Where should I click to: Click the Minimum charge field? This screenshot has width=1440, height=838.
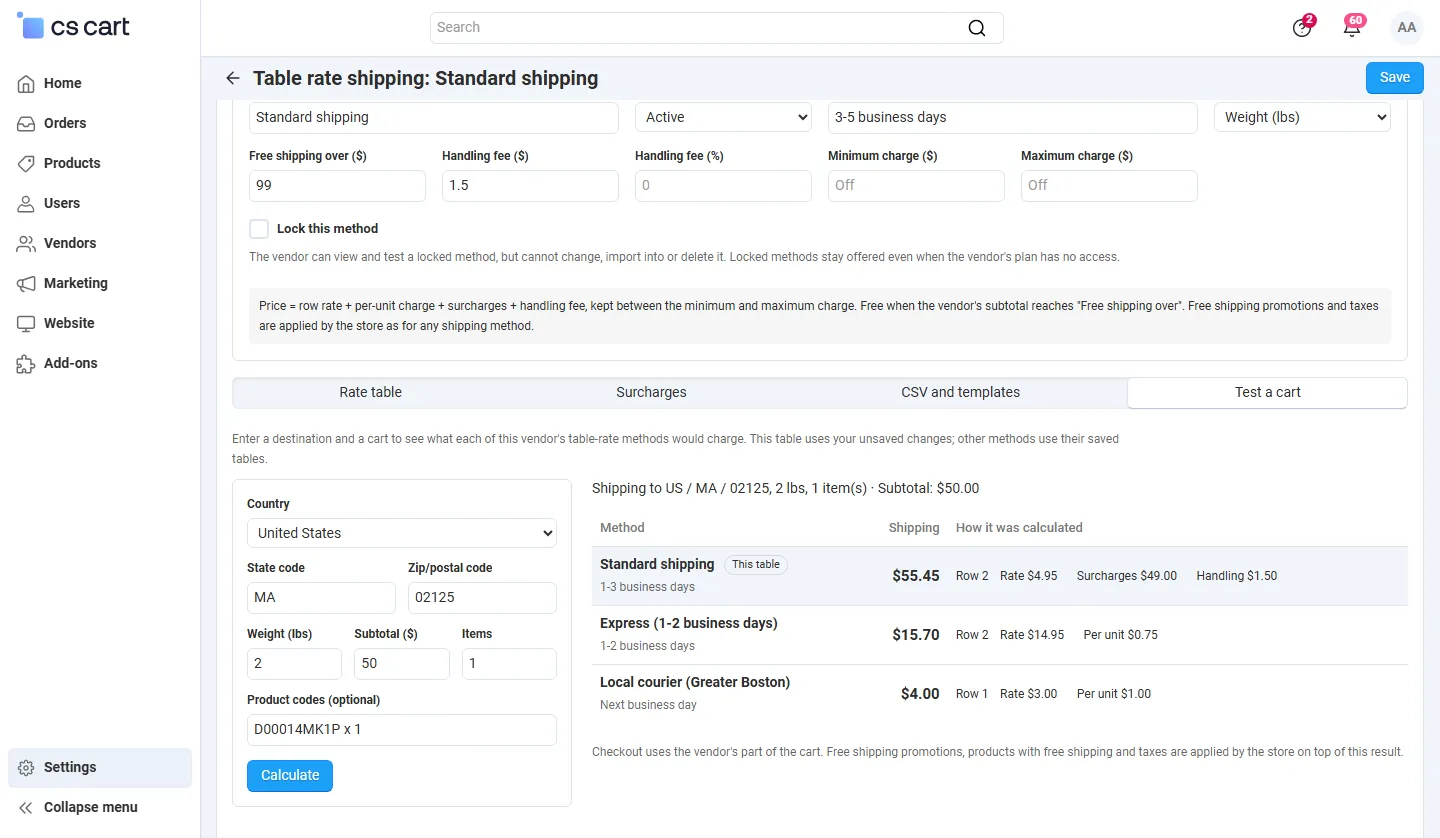coord(916,186)
